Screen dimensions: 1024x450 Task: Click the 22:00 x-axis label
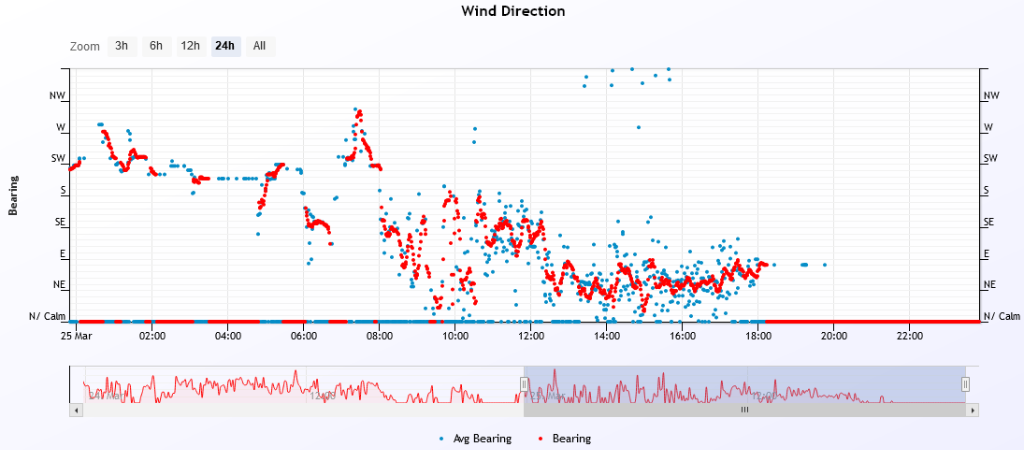click(x=910, y=336)
